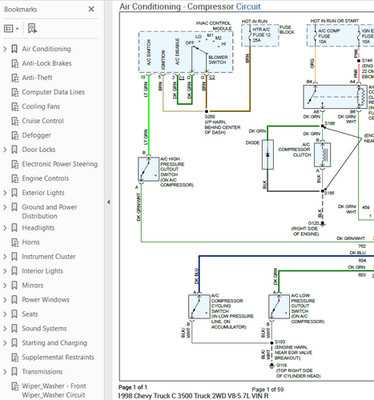Select the Horns bookmark
The image size is (374, 400).
point(31,242)
